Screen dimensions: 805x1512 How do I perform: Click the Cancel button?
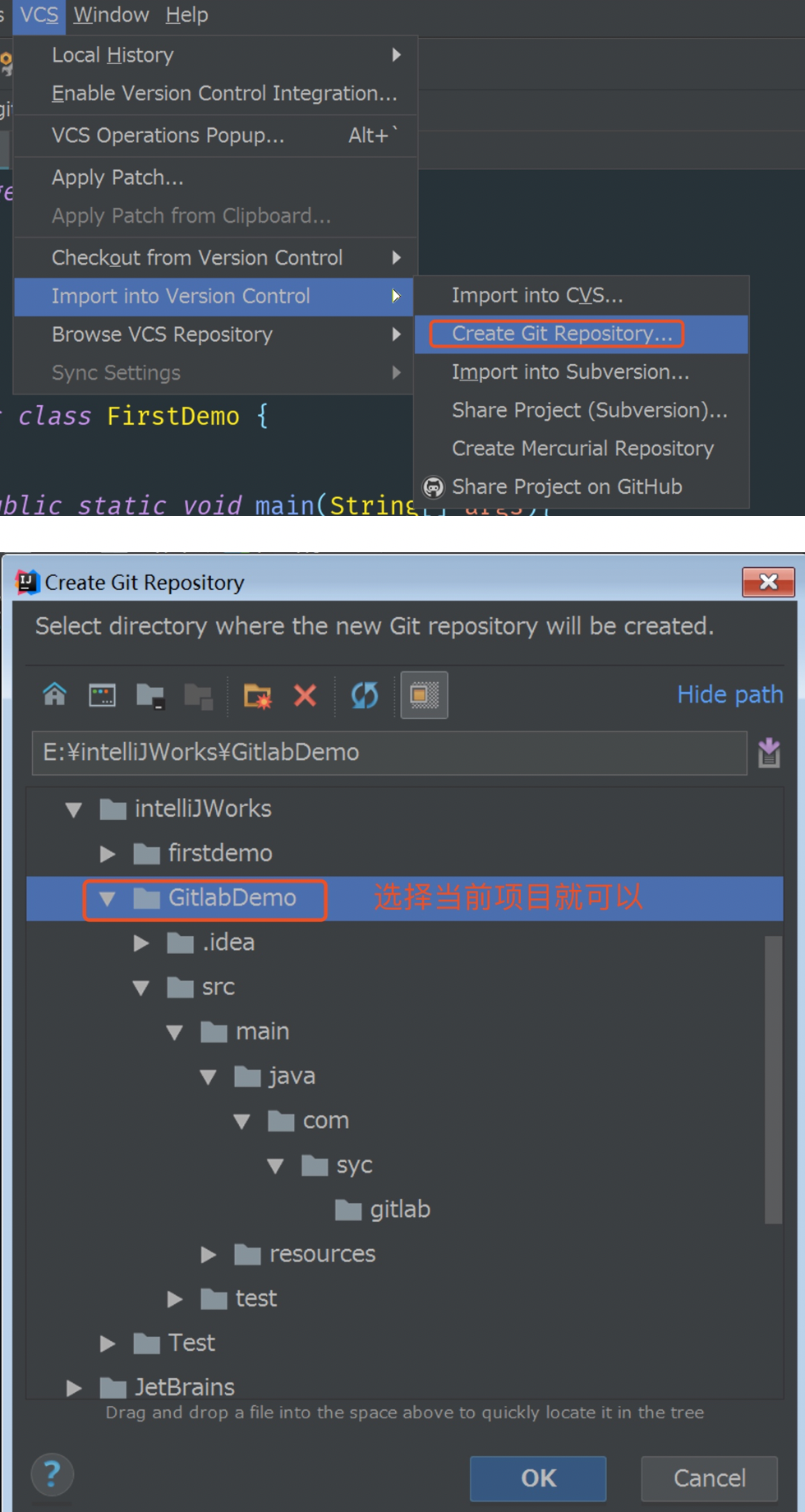710,1478
